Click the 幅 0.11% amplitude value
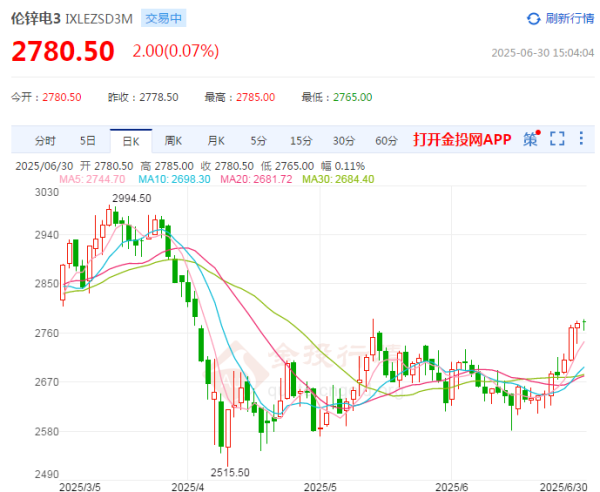 pyautogui.click(x=343, y=166)
